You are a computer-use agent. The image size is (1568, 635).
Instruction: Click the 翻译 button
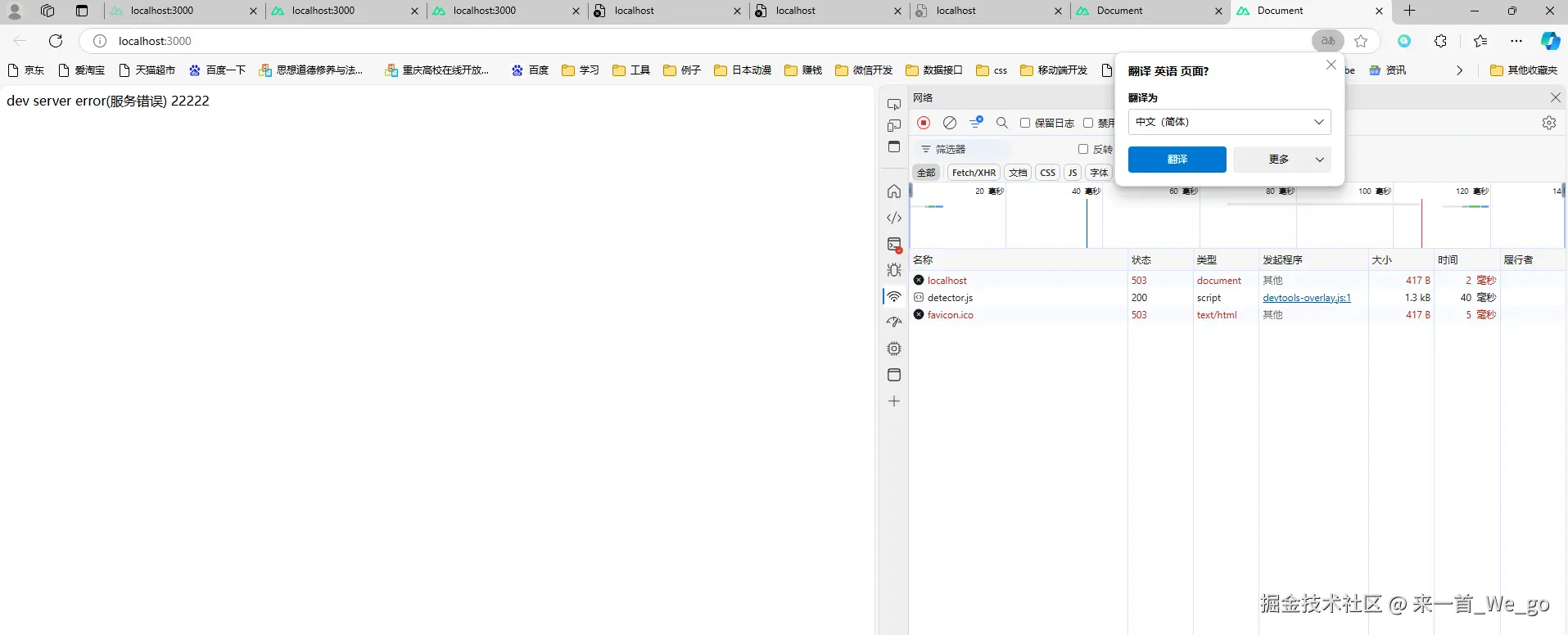pyautogui.click(x=1177, y=160)
